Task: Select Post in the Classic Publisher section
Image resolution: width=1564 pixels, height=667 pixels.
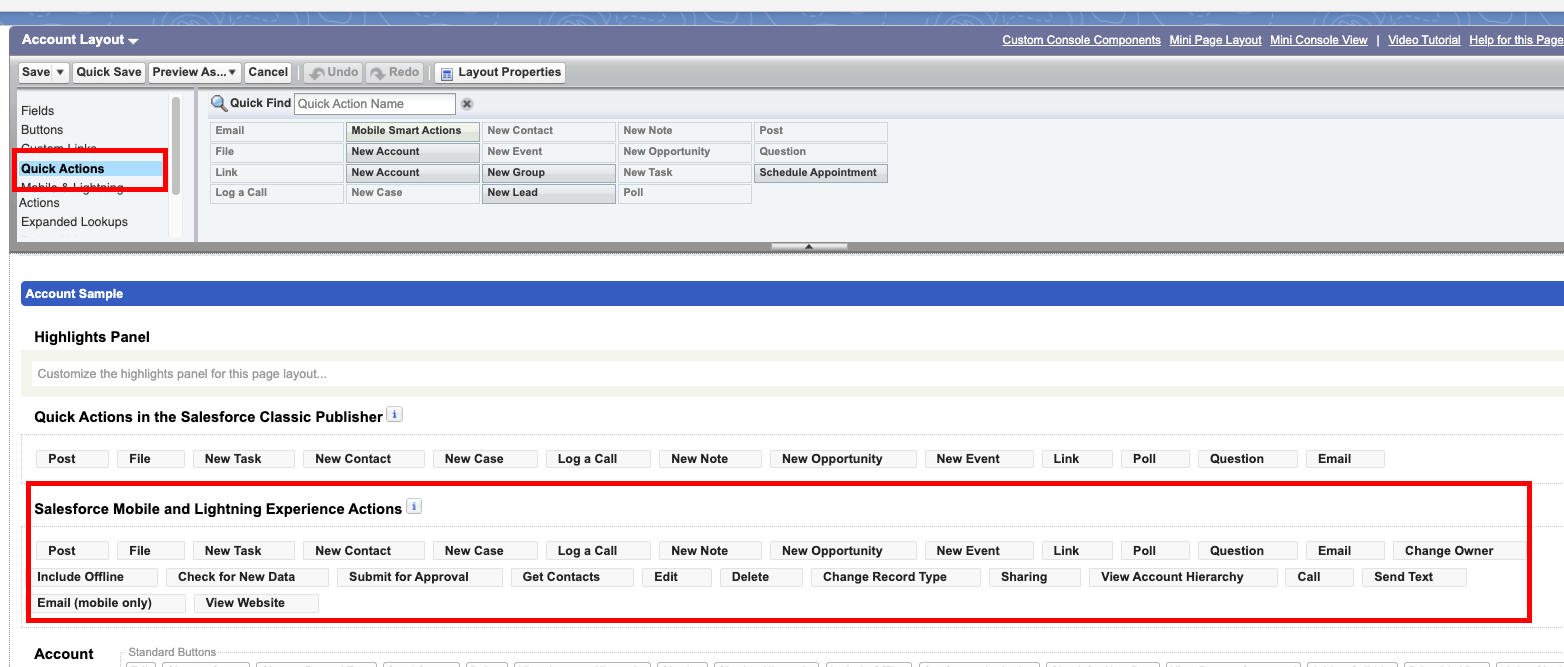Action: pyautogui.click(x=72, y=459)
